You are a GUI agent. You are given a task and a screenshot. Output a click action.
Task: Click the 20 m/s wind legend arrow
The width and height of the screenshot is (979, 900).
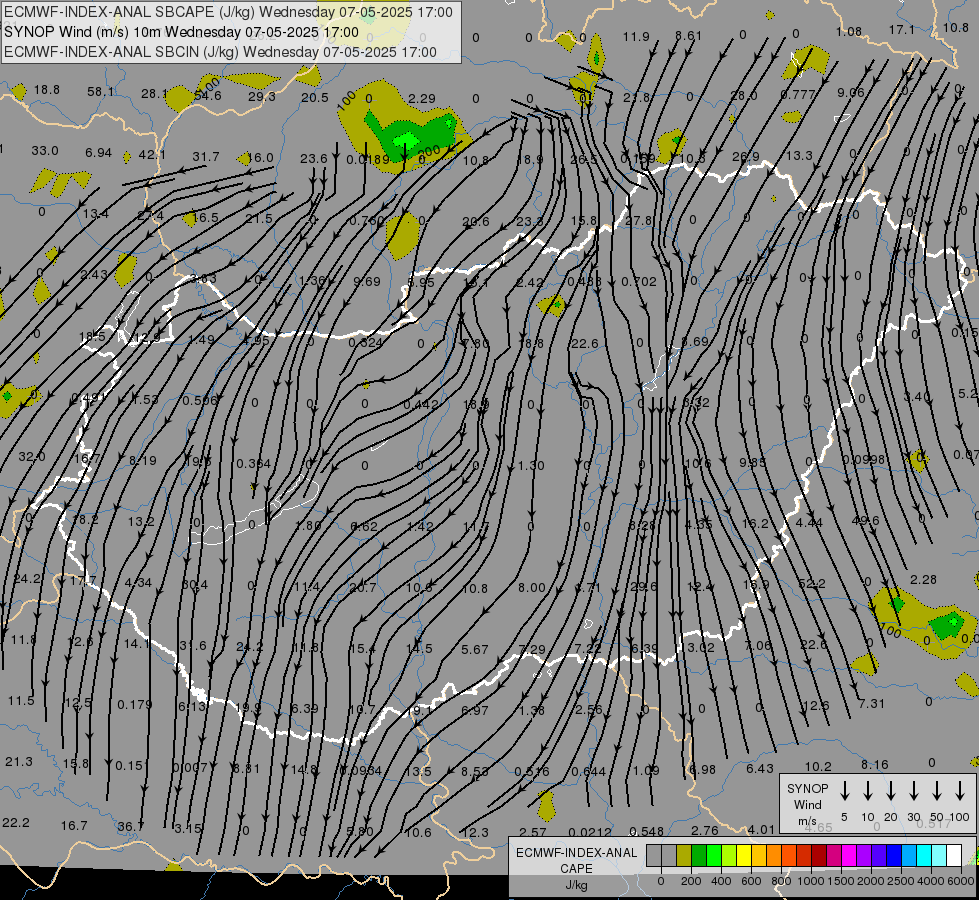pos(890,791)
